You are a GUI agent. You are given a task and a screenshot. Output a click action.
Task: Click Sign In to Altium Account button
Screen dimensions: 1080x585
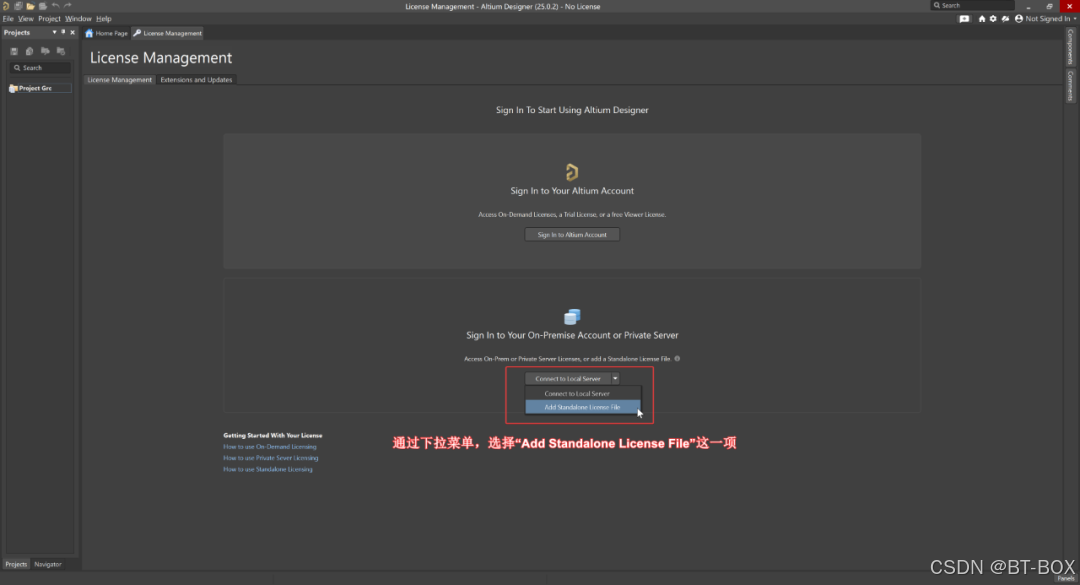point(572,235)
